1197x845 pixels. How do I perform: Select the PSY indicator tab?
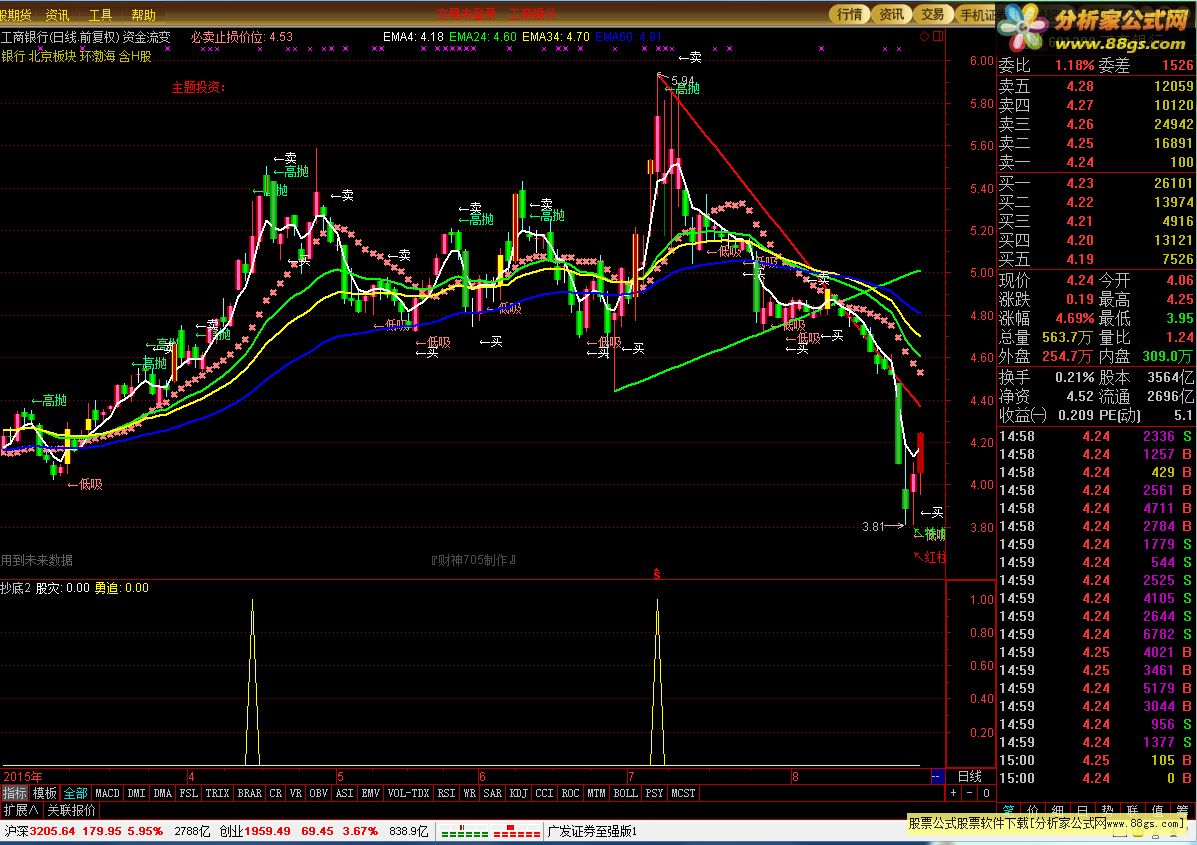coord(654,793)
